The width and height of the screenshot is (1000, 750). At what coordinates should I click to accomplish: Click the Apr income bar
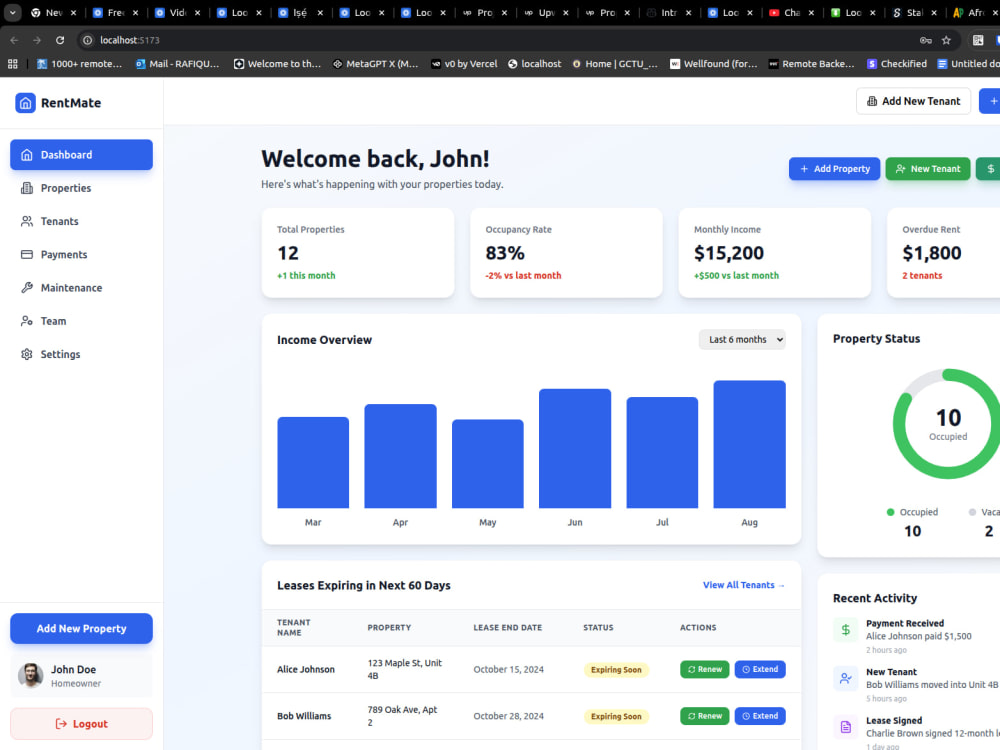click(x=401, y=456)
